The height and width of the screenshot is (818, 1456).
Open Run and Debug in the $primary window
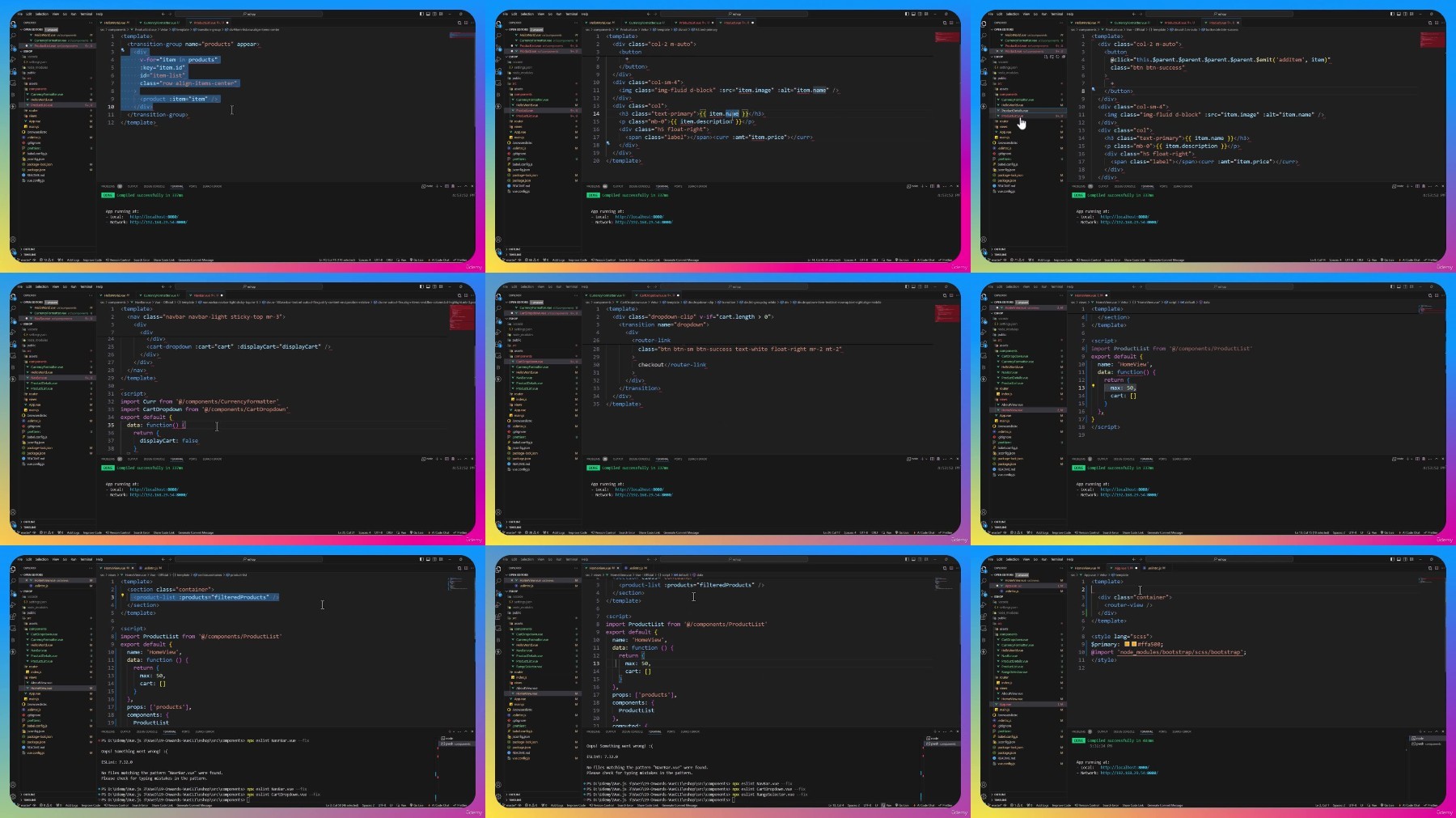point(984,605)
